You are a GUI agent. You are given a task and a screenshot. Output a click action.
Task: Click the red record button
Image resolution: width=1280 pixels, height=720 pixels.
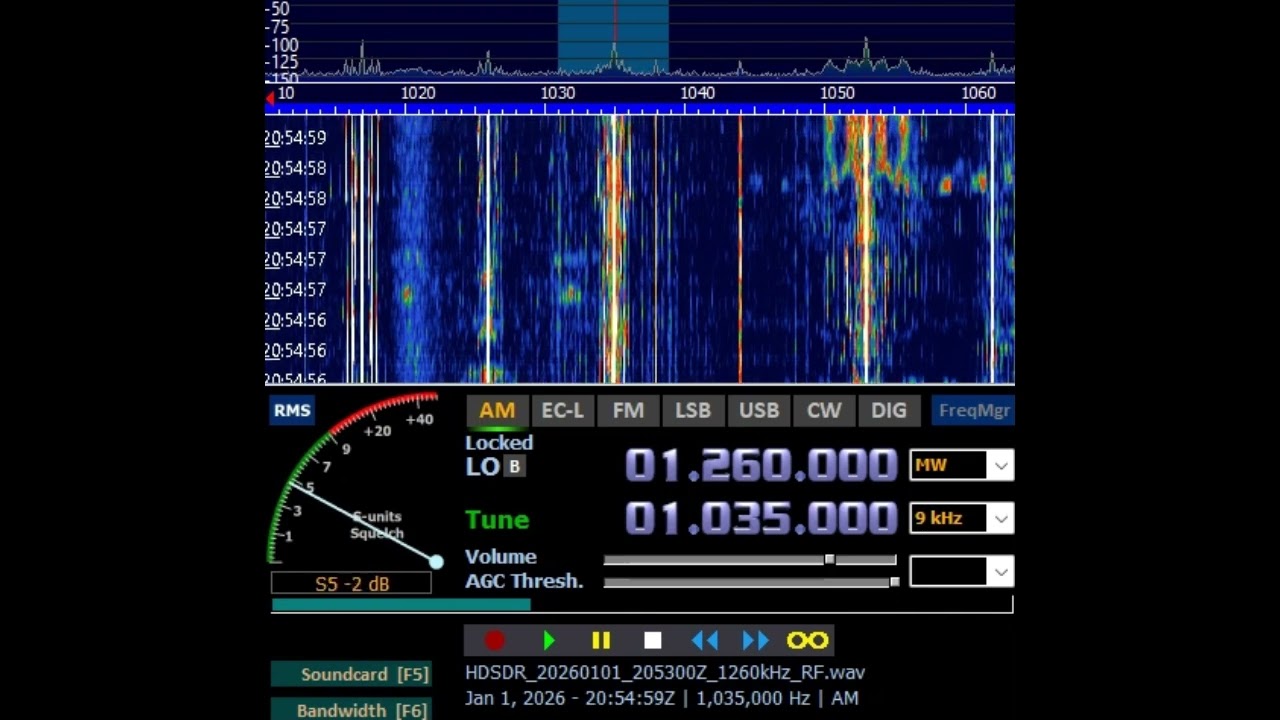tap(495, 641)
